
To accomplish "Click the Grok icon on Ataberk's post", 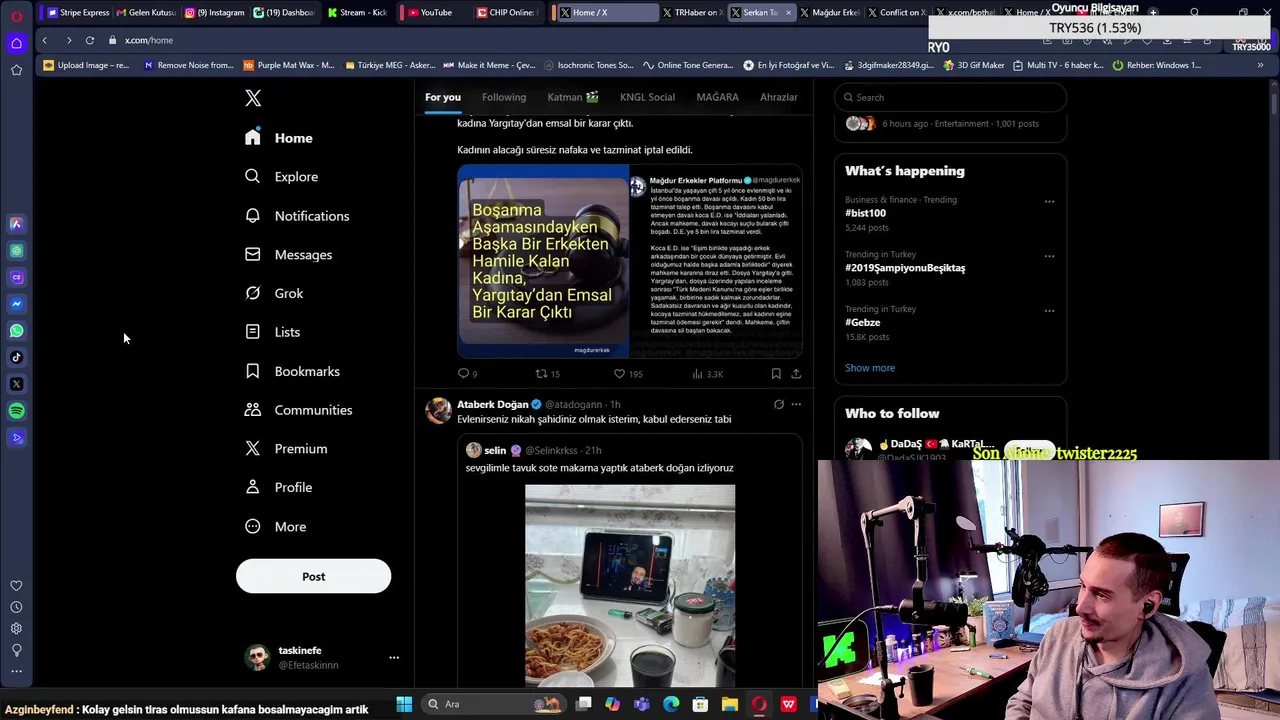I will click(778, 405).
